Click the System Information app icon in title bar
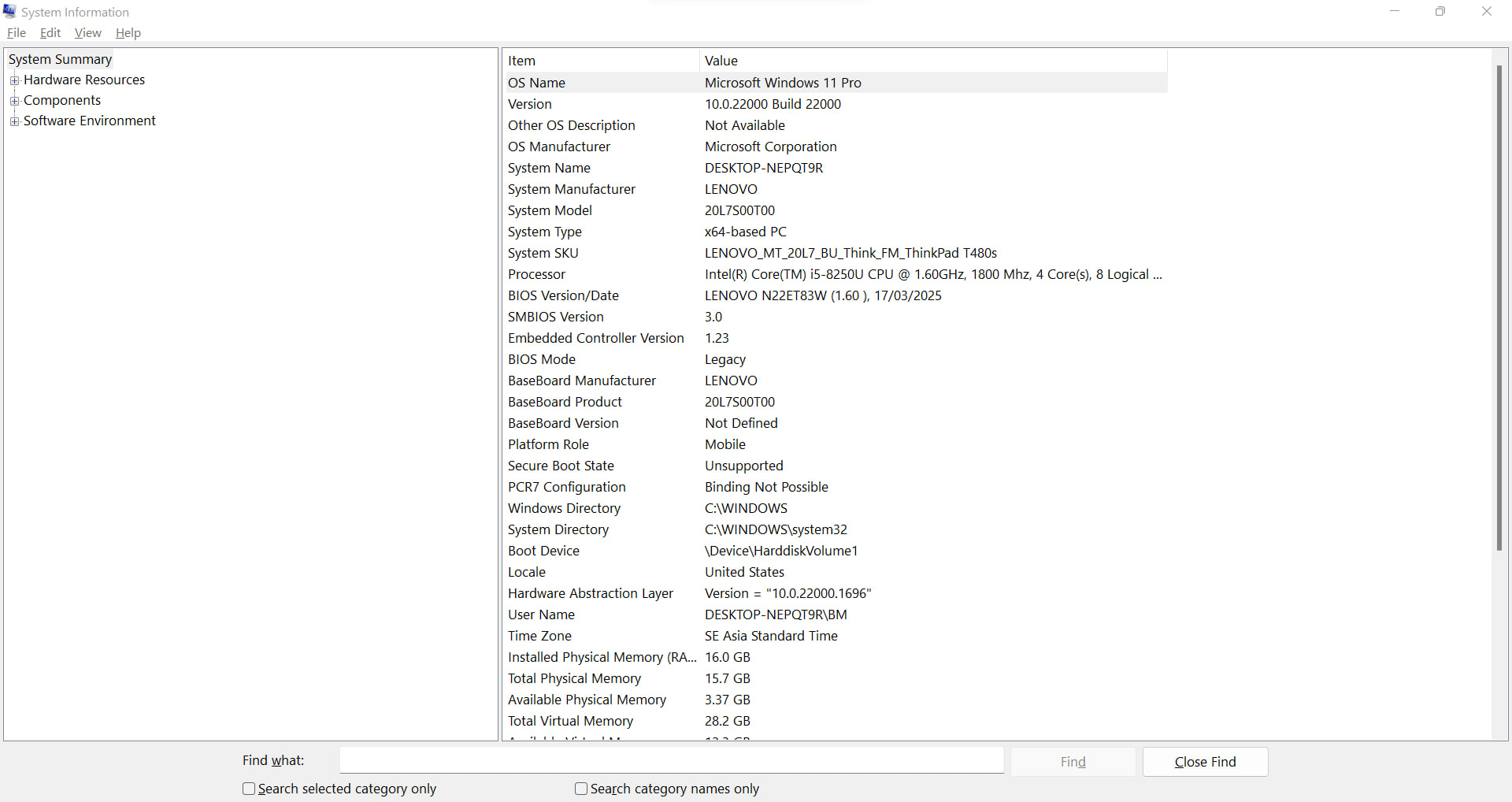Screen dimensions: 1512x802 point(9,11)
